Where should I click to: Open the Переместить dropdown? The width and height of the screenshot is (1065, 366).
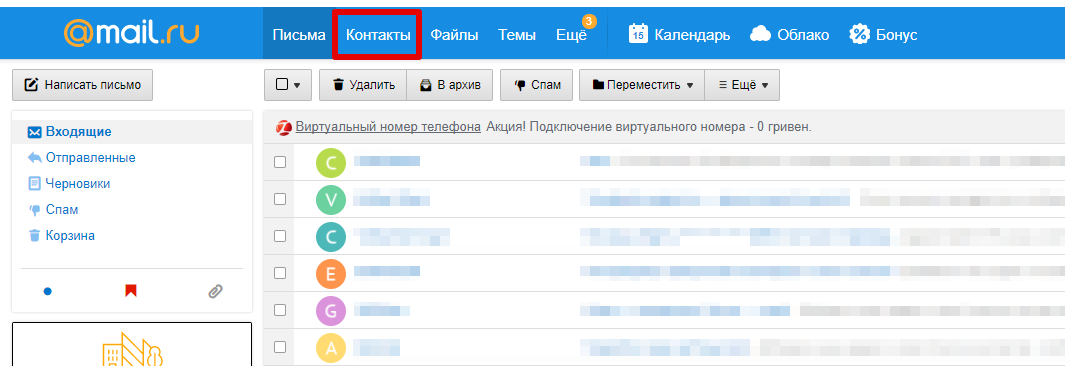click(642, 85)
